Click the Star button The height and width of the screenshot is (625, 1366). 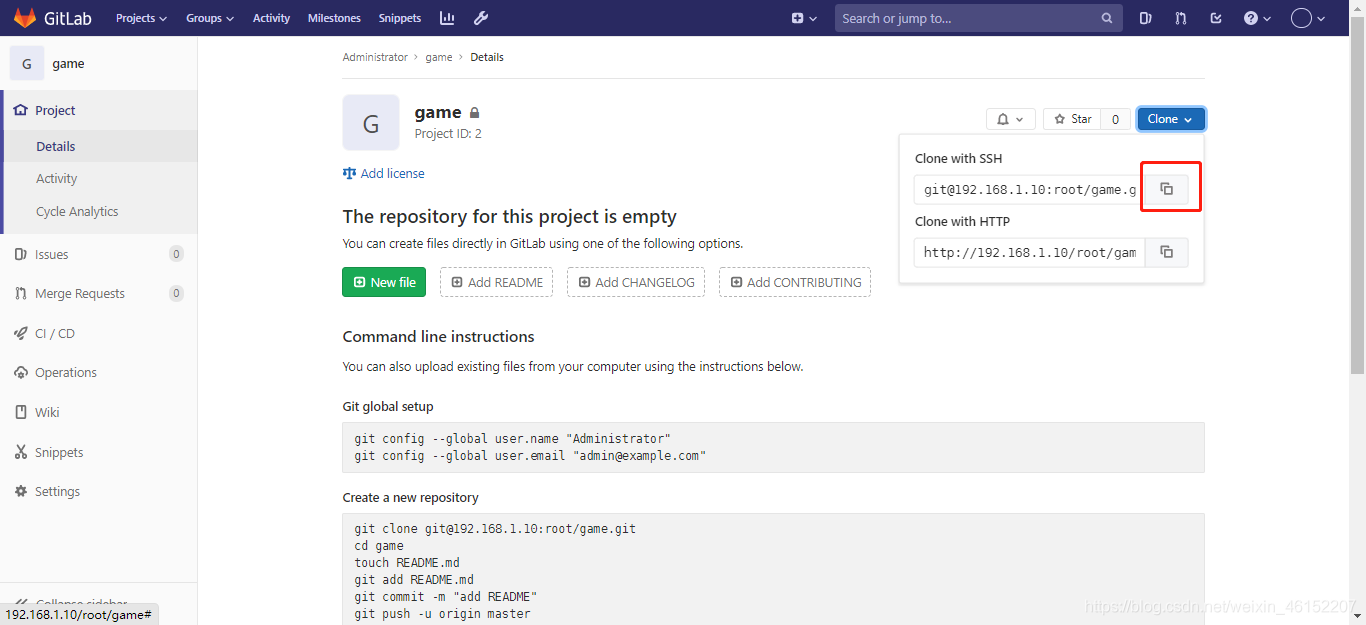click(x=1072, y=119)
